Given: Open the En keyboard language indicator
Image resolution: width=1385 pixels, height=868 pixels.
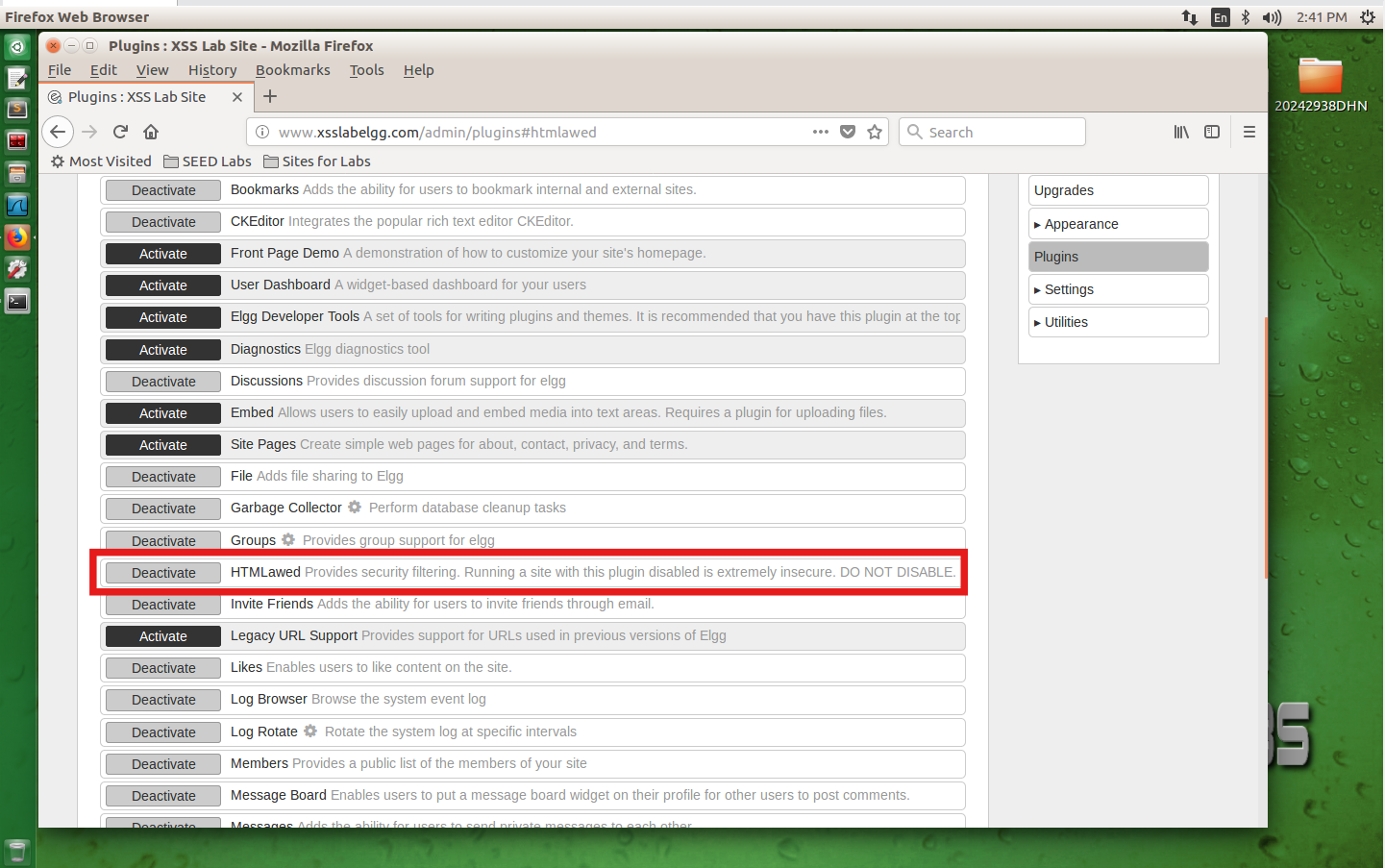Looking at the screenshot, I should click(1220, 17).
